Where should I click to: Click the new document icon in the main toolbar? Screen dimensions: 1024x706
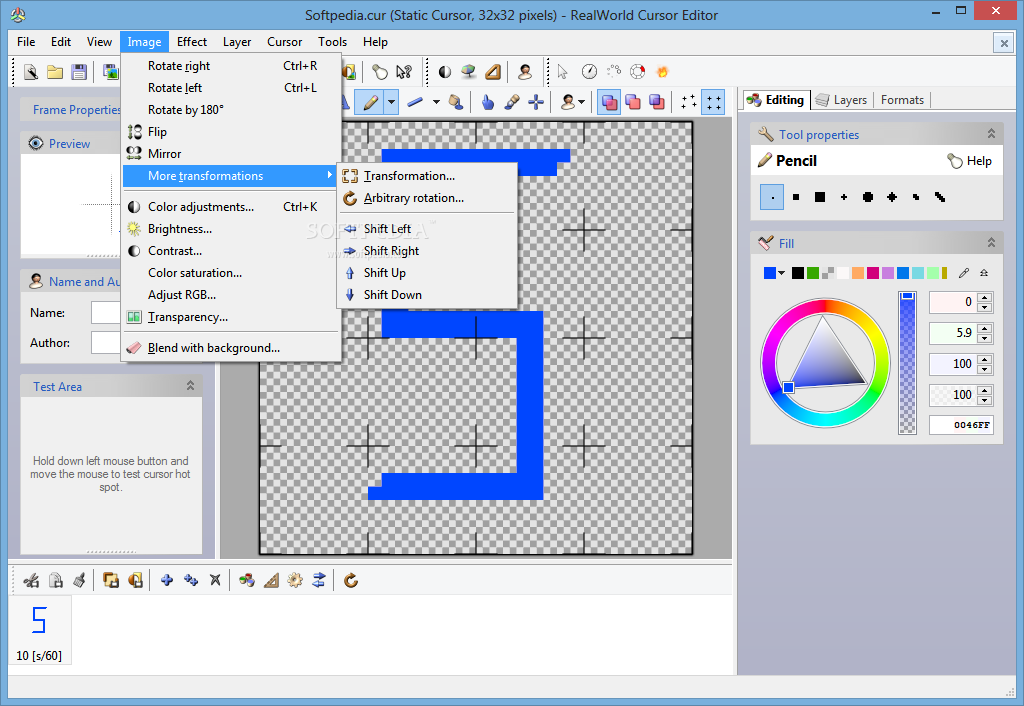(x=31, y=72)
